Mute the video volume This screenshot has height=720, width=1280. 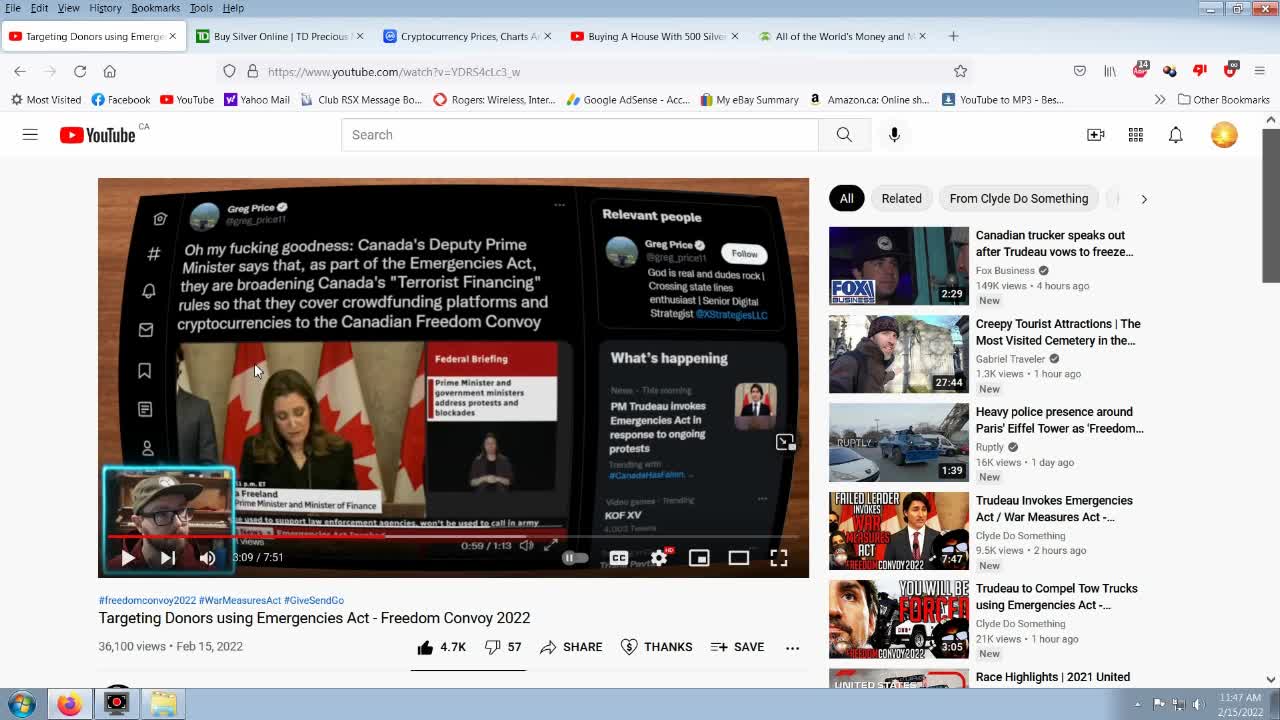[207, 558]
